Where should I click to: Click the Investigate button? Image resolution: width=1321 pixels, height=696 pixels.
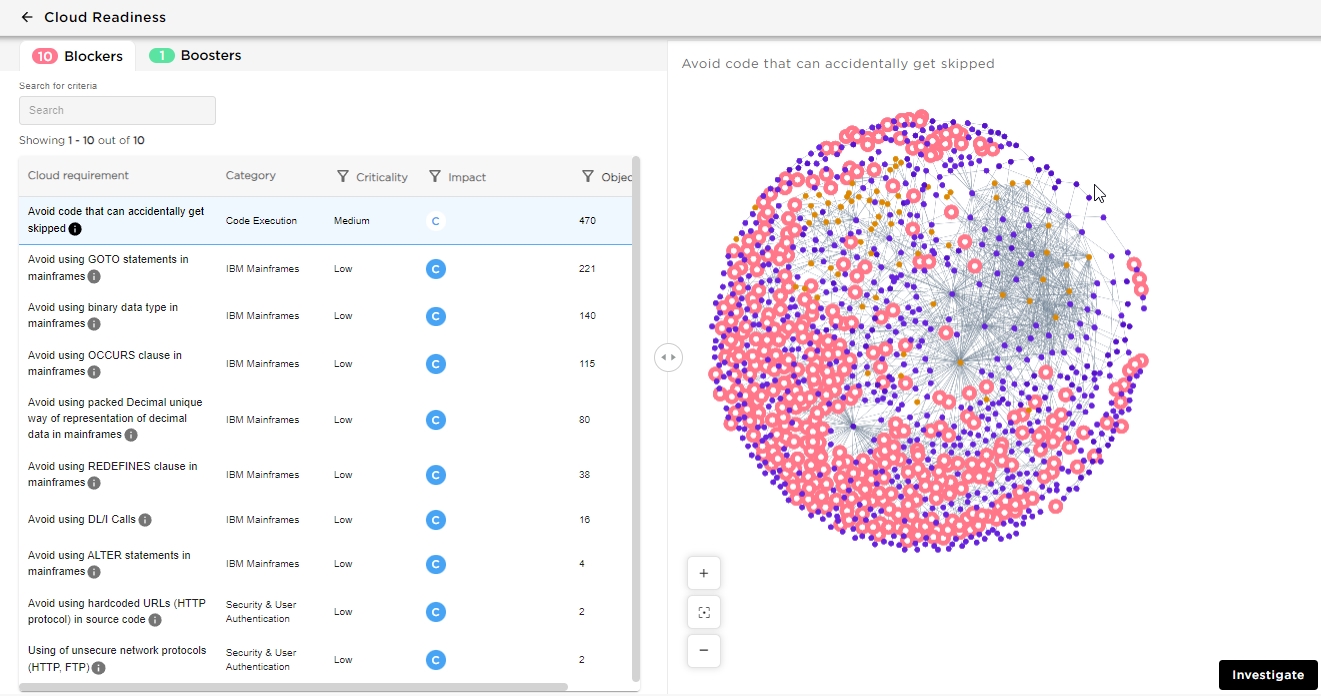[x=1267, y=675]
